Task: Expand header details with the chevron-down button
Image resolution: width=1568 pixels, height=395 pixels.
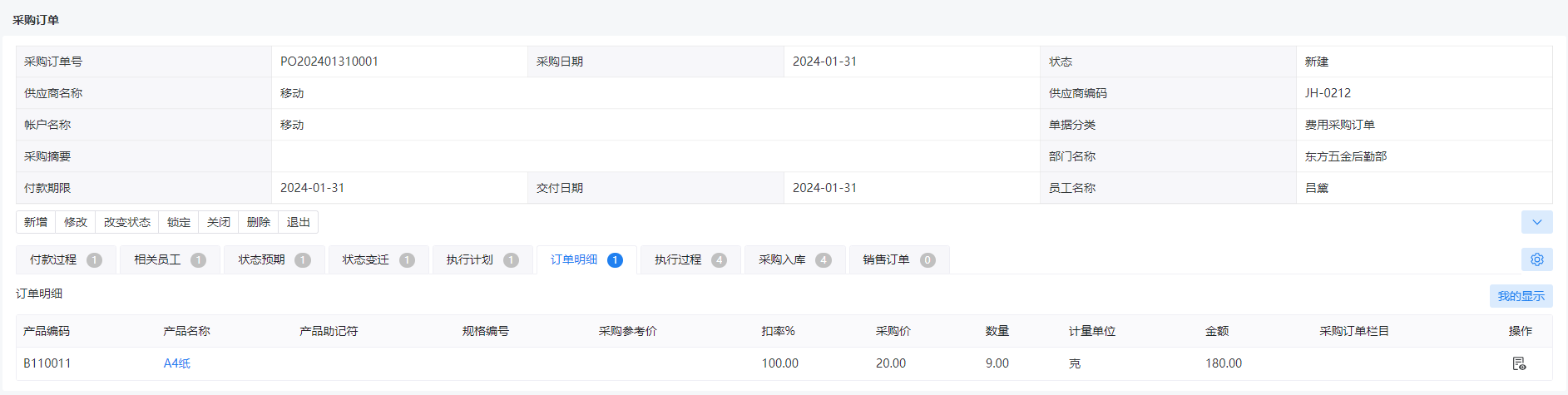Action: (1536, 222)
